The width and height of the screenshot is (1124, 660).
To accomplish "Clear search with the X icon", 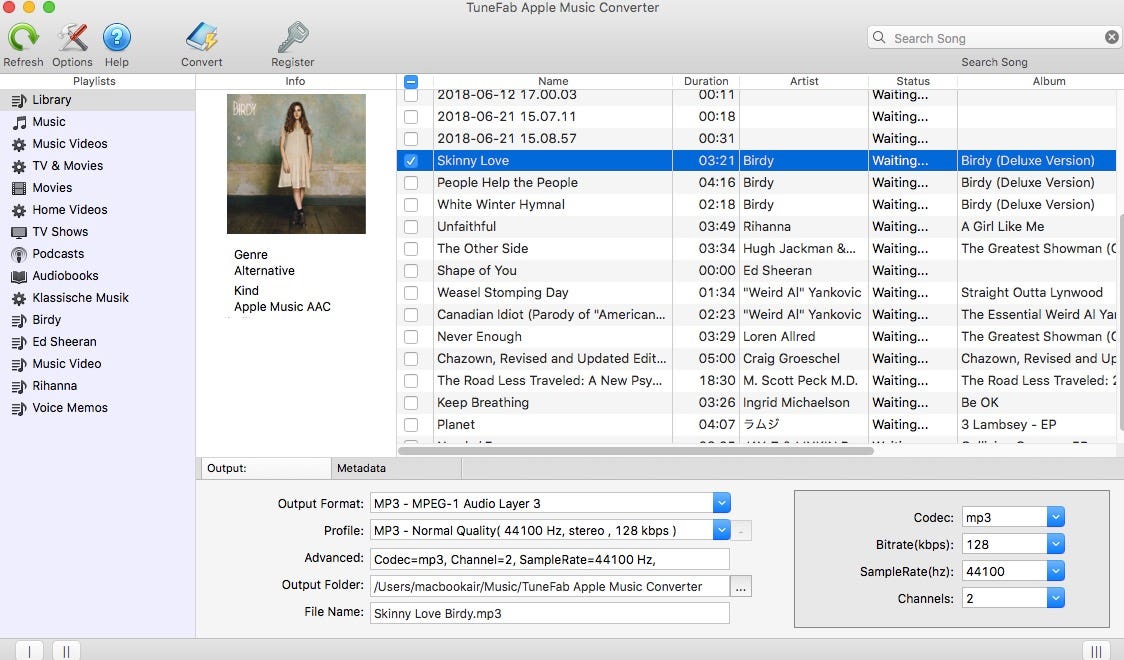I will (1111, 37).
